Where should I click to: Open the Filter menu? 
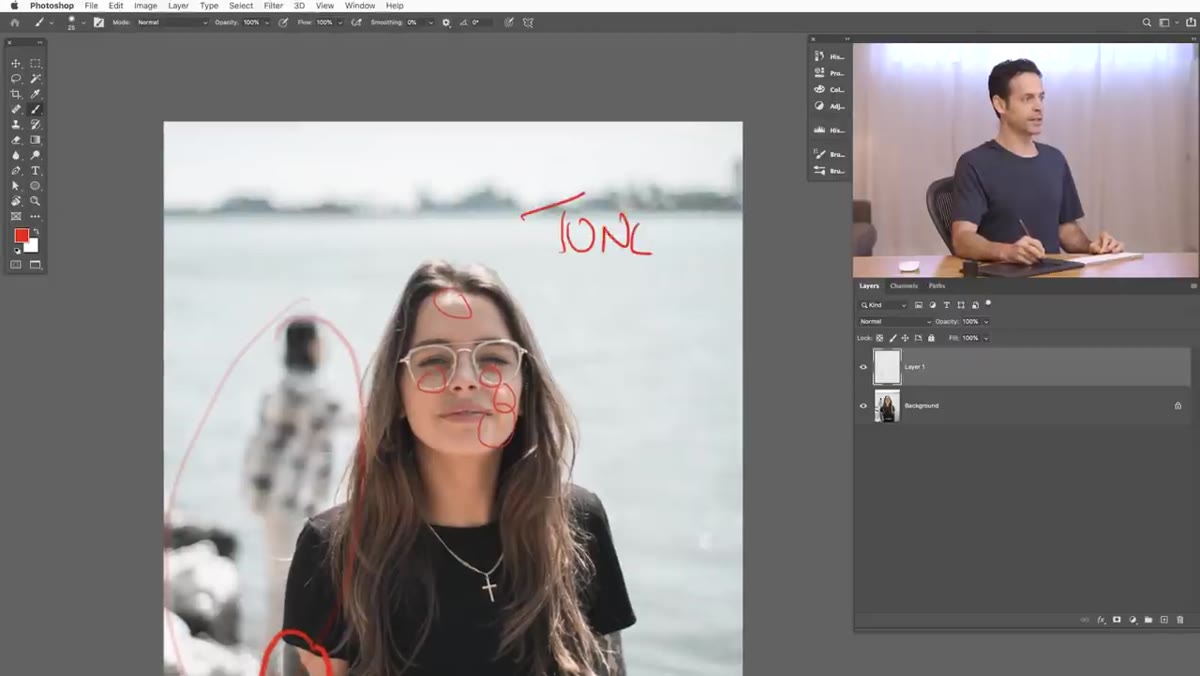[273, 6]
